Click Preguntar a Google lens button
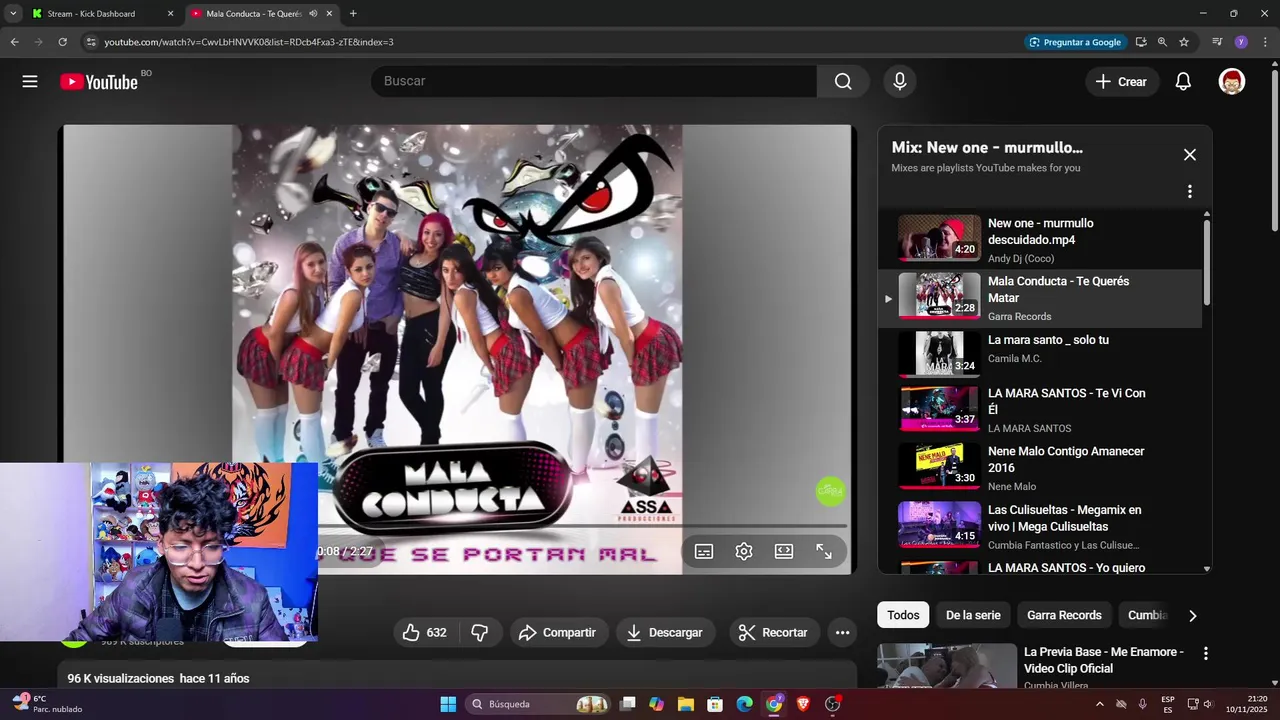Screen dimensions: 1280x720 pos(1075,42)
